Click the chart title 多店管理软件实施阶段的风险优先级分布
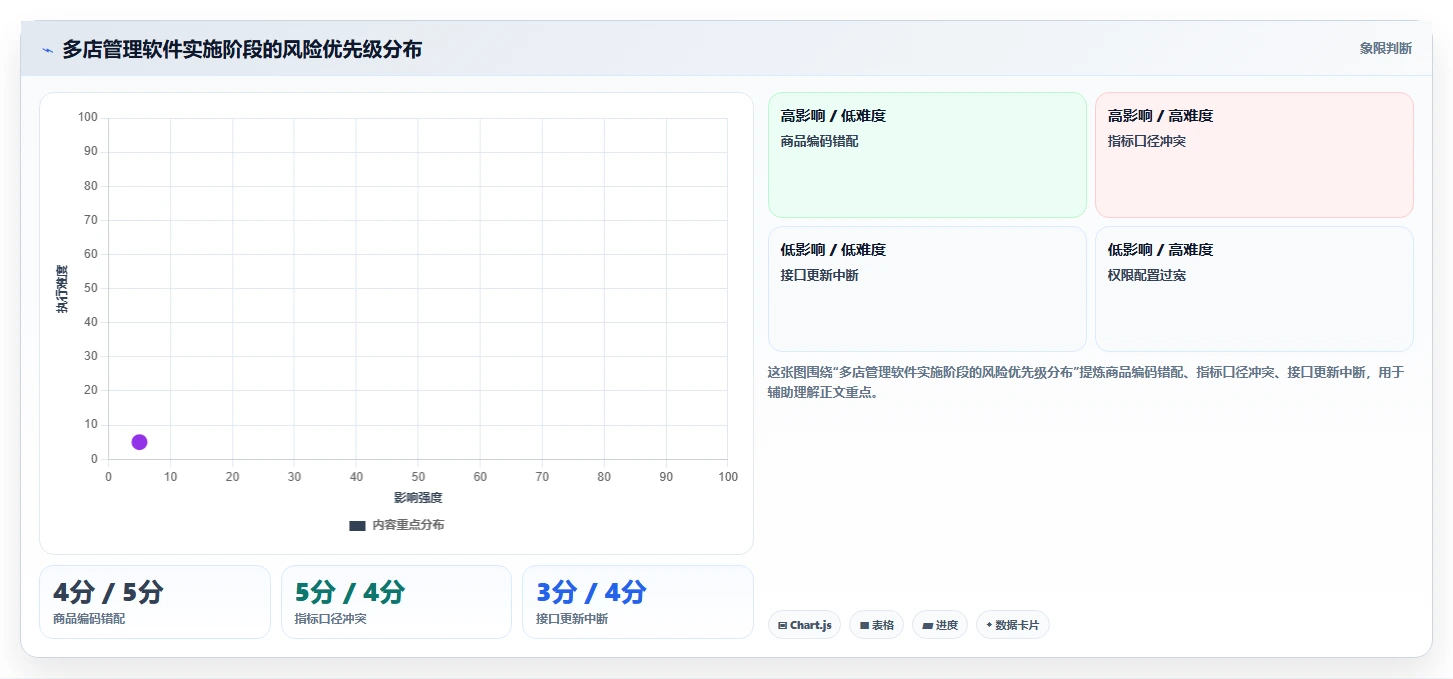This screenshot has width=1453, height=679. click(242, 49)
